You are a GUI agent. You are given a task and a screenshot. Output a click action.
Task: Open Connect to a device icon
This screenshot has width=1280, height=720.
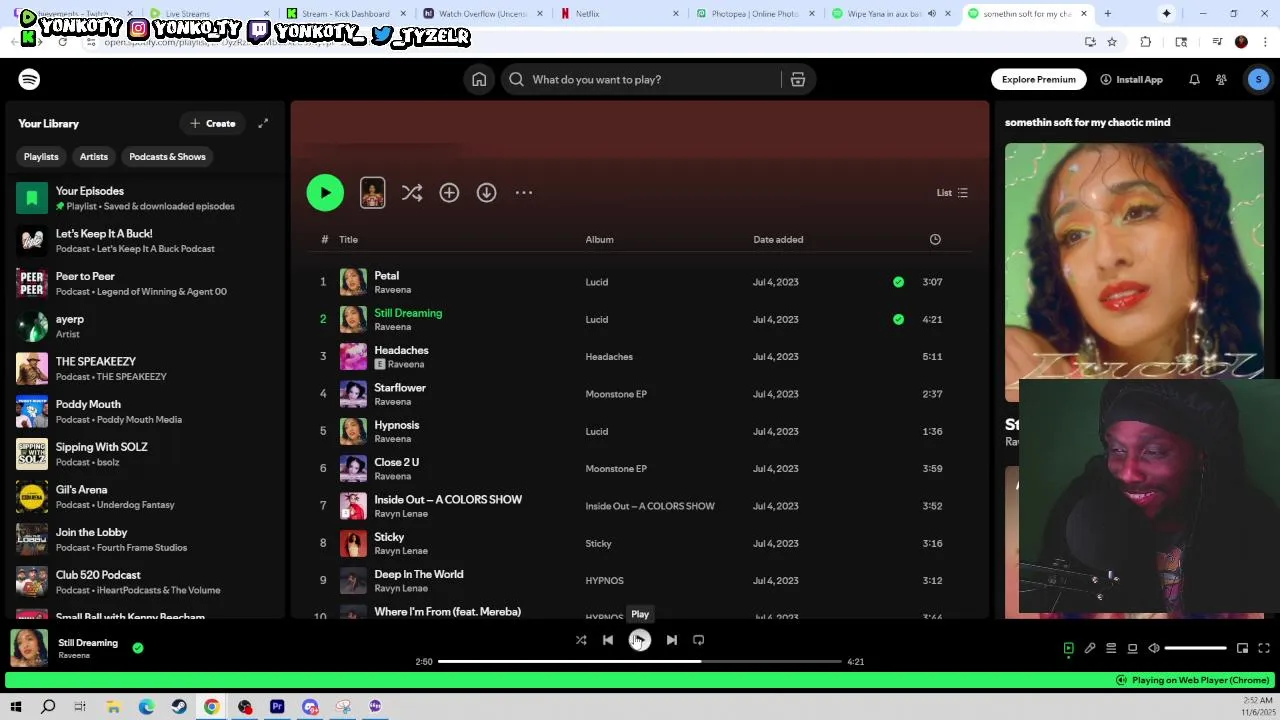coord(1132,648)
